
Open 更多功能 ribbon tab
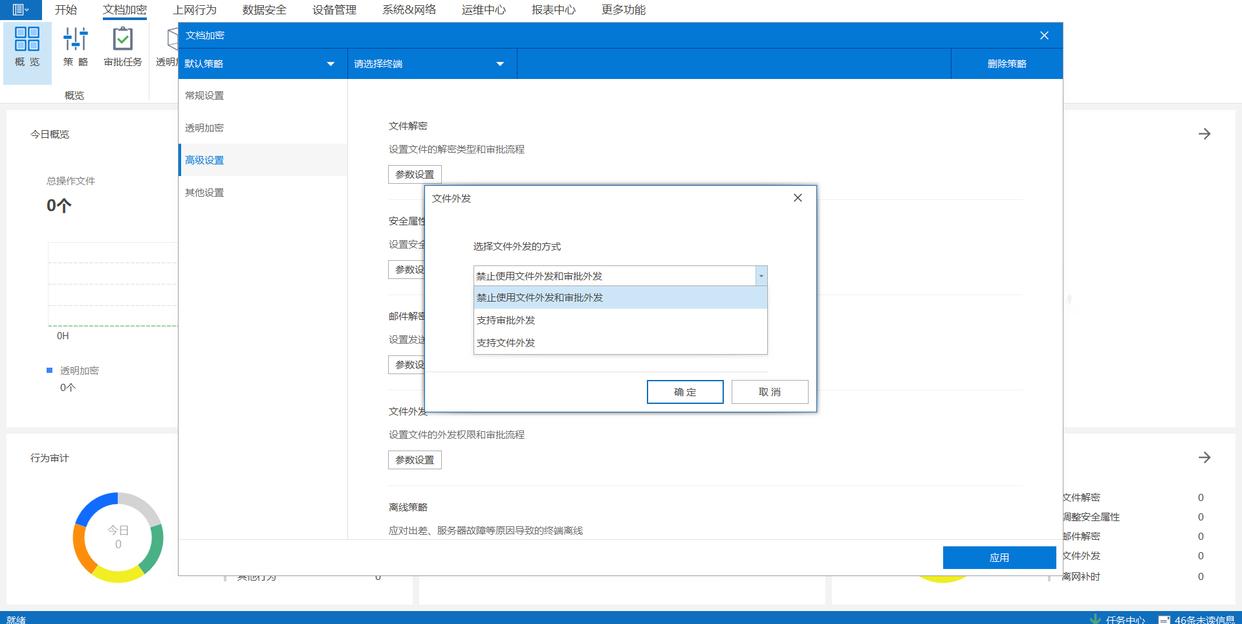pyautogui.click(x=623, y=10)
